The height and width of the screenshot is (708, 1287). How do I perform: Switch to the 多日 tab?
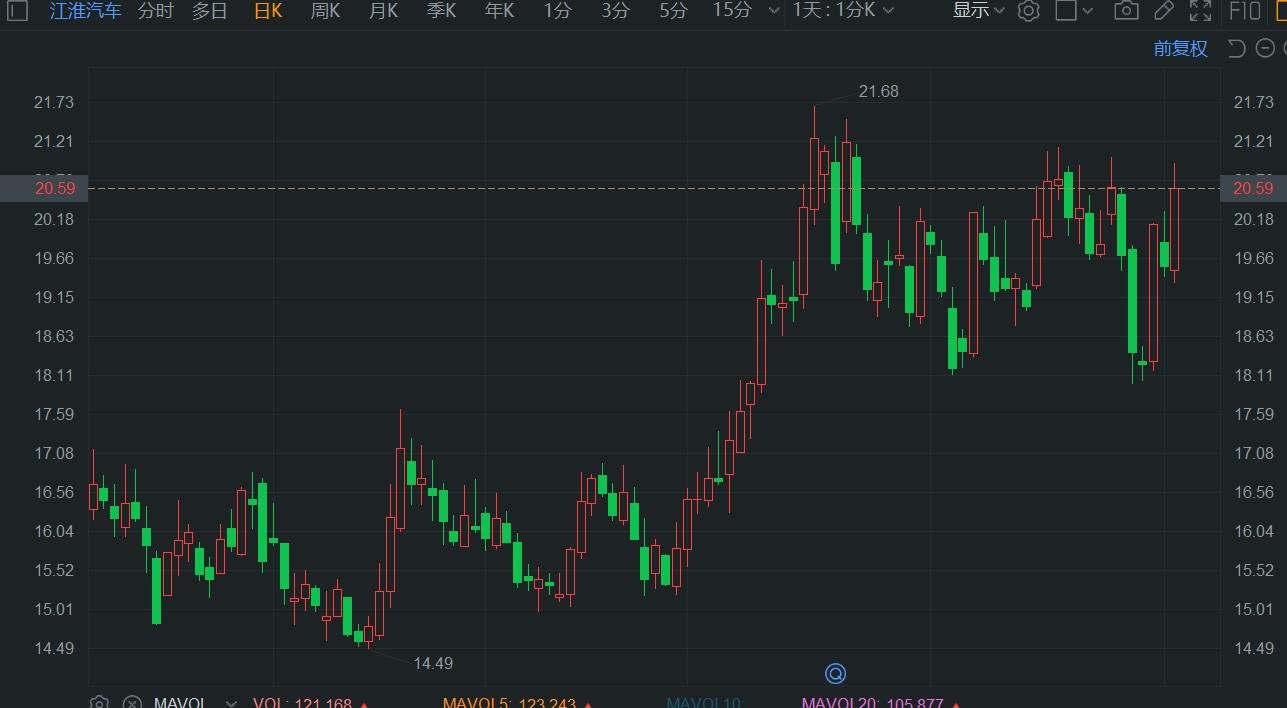(210, 11)
